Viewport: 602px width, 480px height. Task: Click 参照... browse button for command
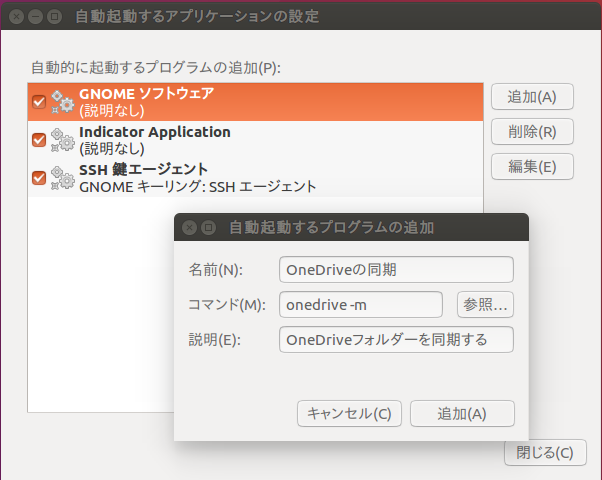point(485,305)
